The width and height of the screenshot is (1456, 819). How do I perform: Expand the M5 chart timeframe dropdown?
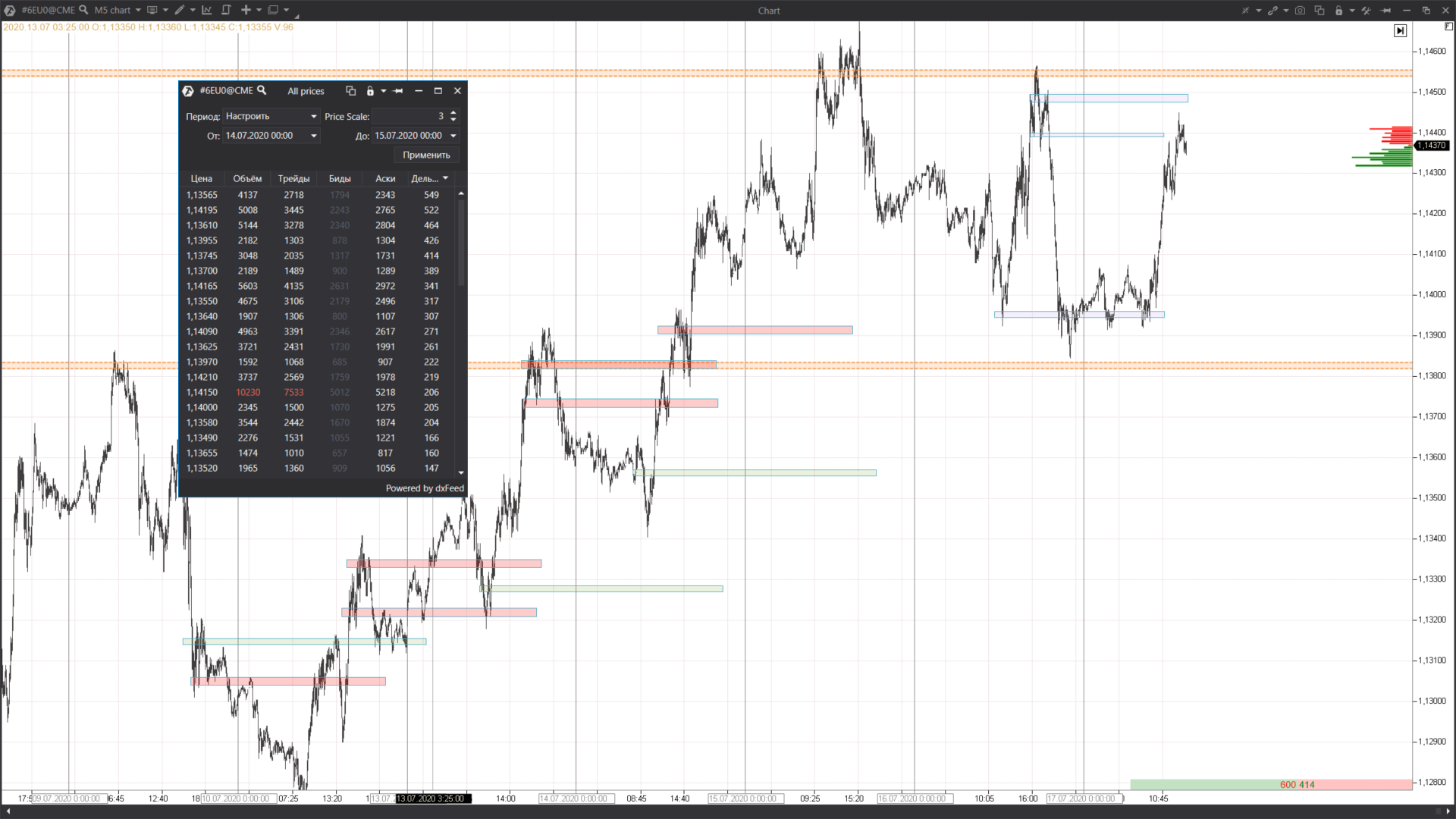[138, 10]
